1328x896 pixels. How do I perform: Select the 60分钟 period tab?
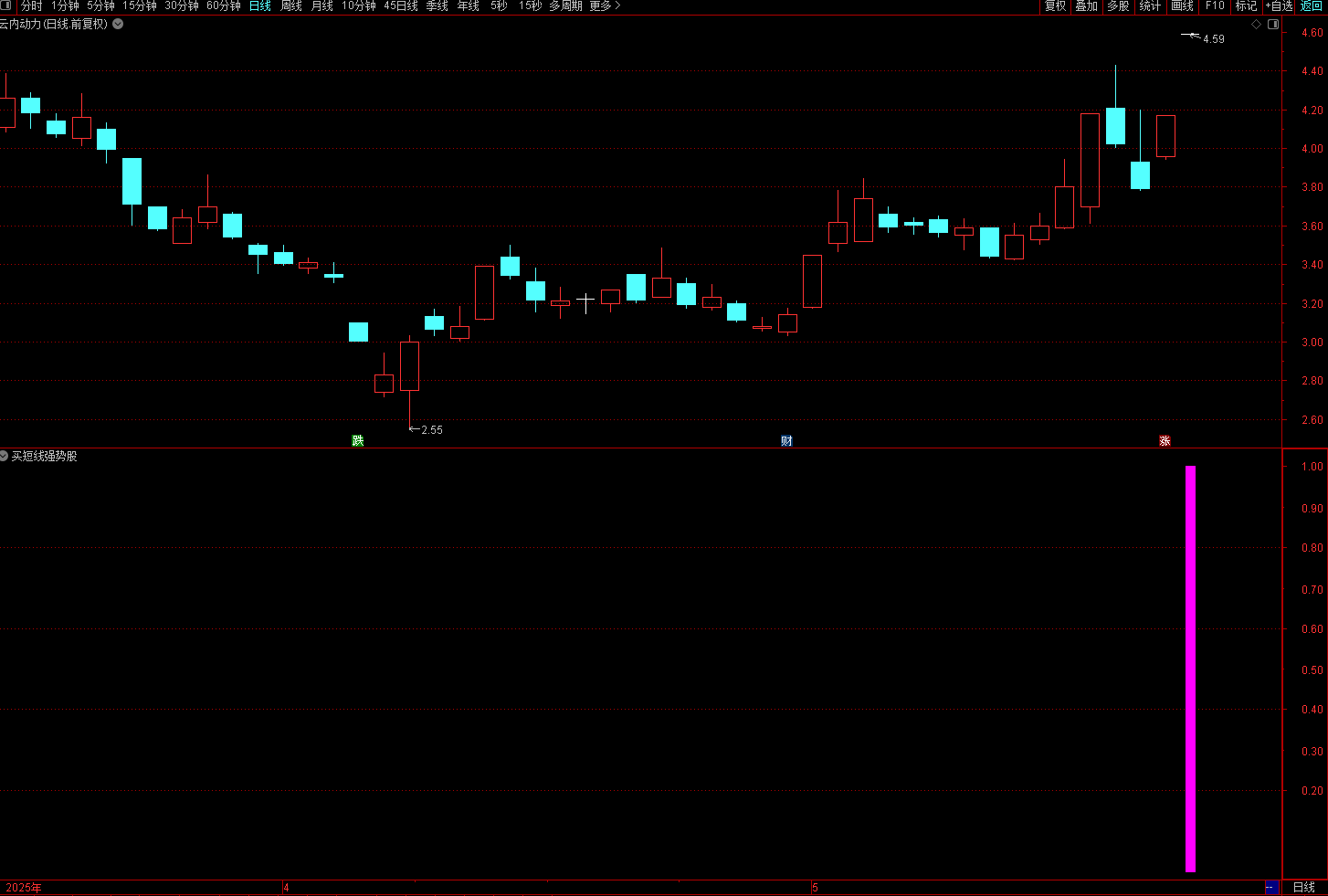pos(224,5)
